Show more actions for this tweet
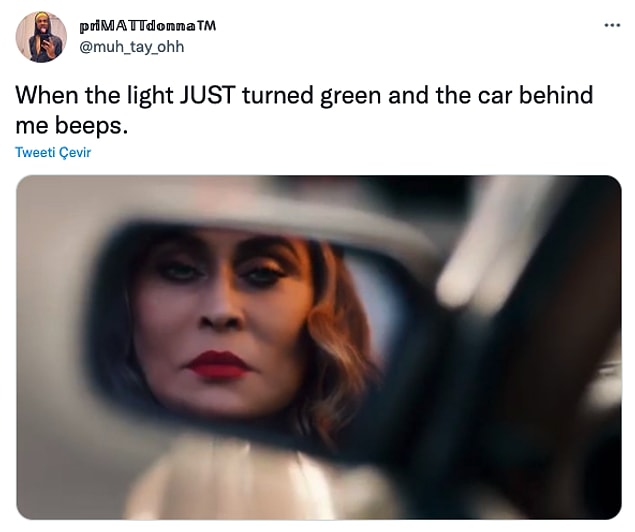Viewport: 635px width, 532px height. [x=612, y=26]
